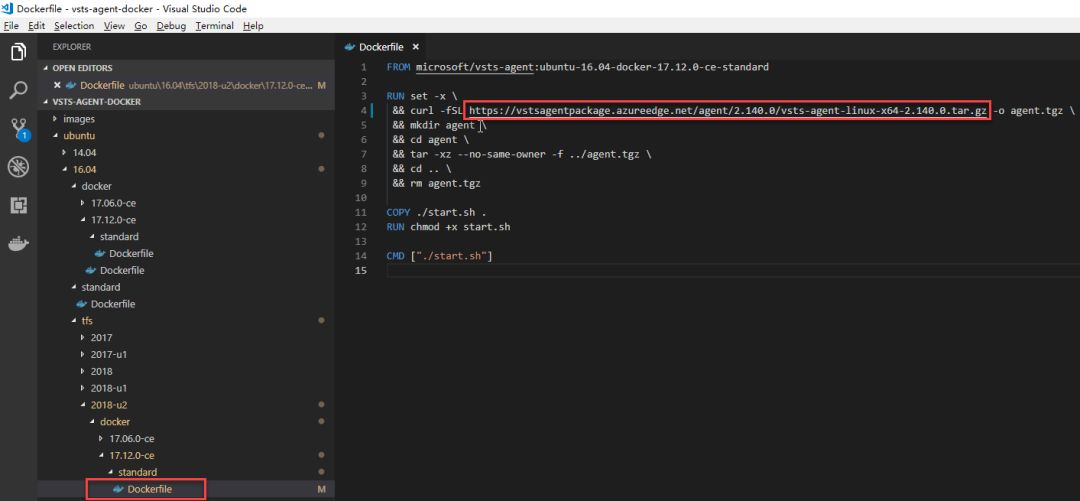Click 'COPY ./start.sh .' on line 11

click(x=437, y=212)
